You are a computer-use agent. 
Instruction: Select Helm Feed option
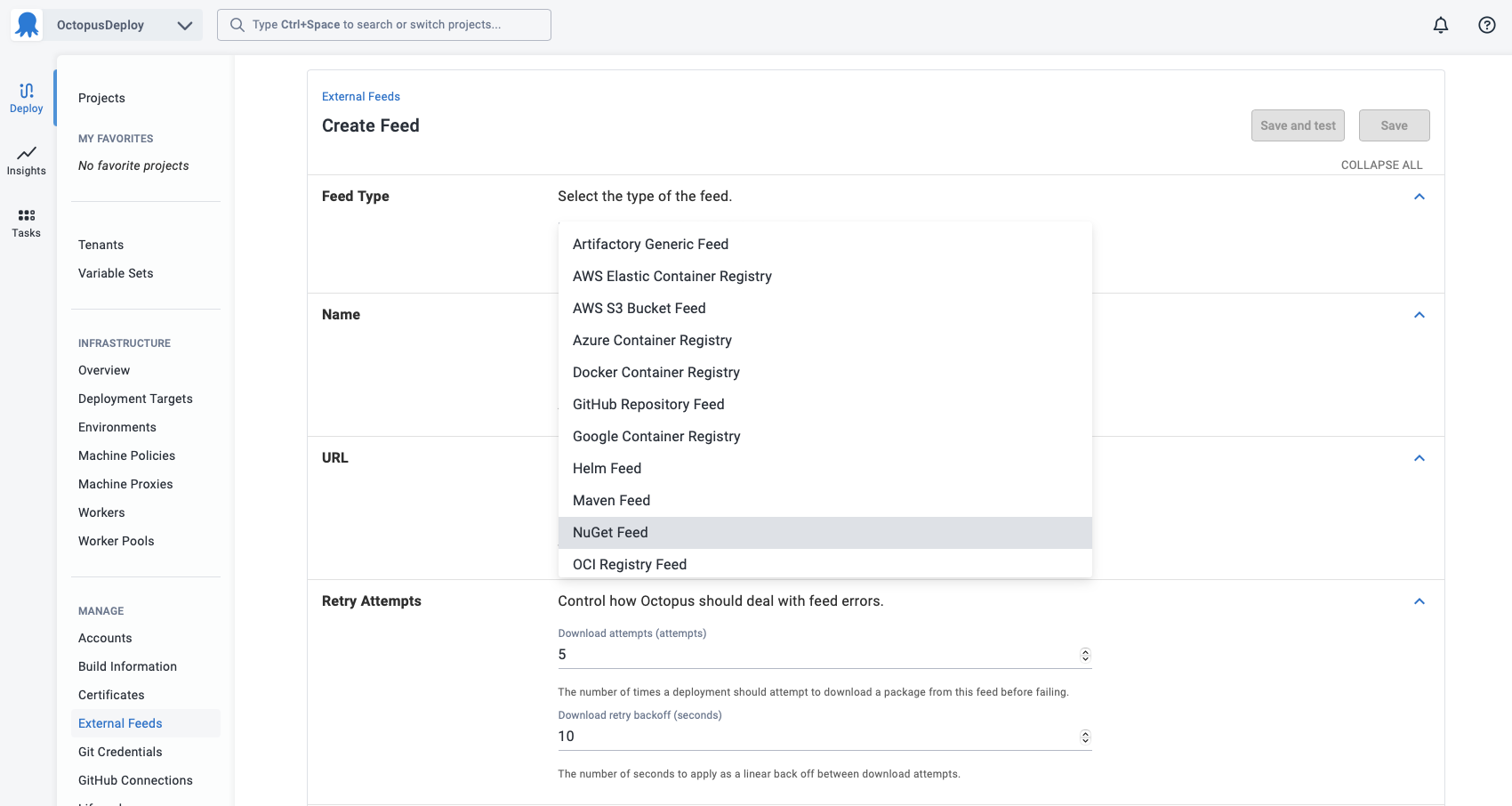825,468
